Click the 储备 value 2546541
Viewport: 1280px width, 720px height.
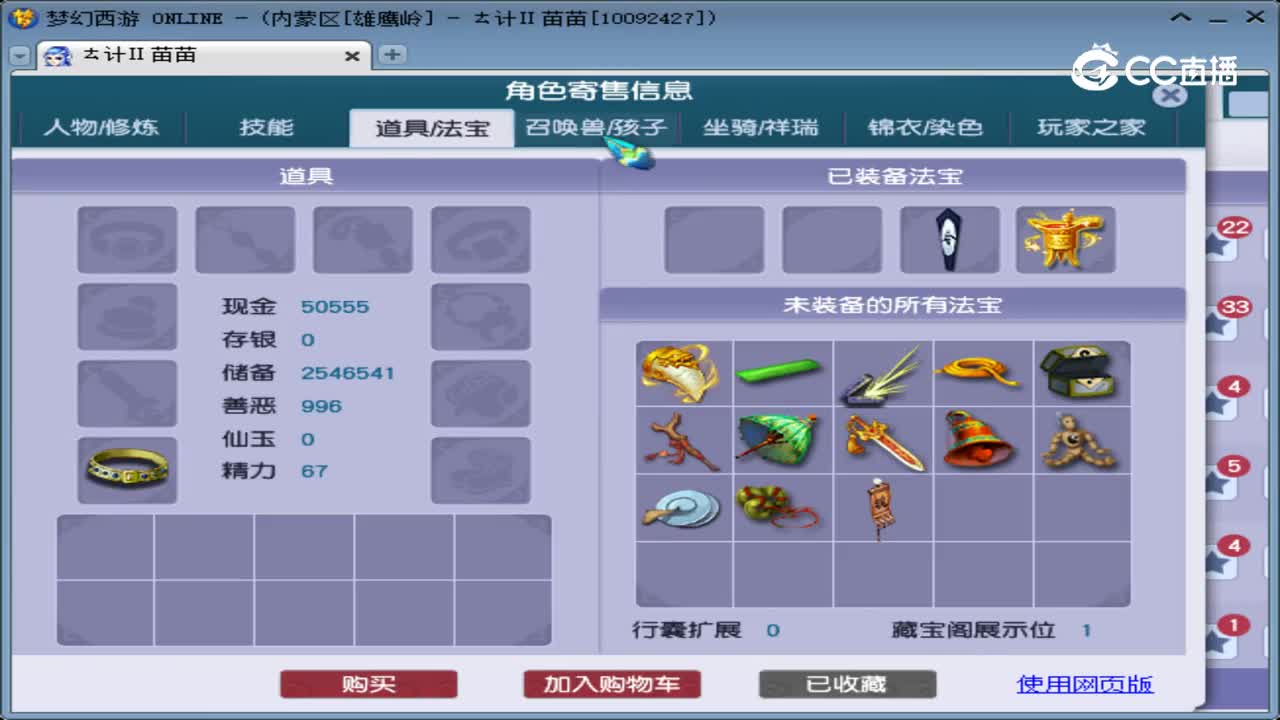tap(348, 373)
